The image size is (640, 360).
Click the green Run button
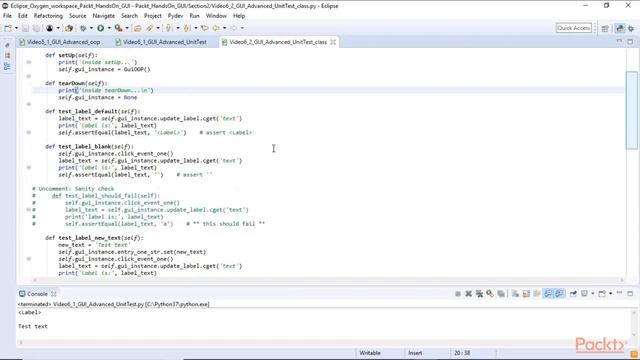(101, 28)
